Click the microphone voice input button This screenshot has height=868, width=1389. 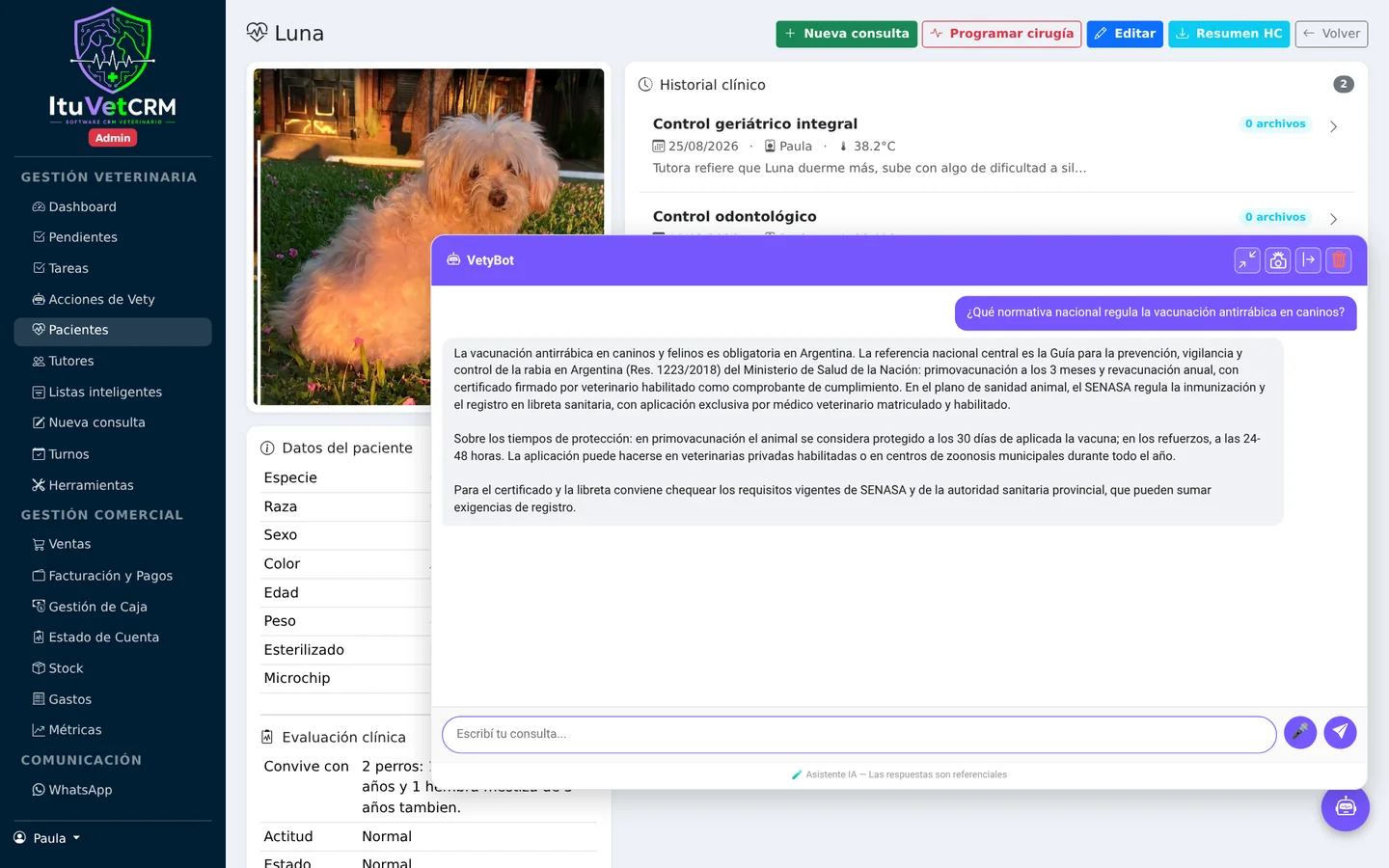pos(1300,732)
